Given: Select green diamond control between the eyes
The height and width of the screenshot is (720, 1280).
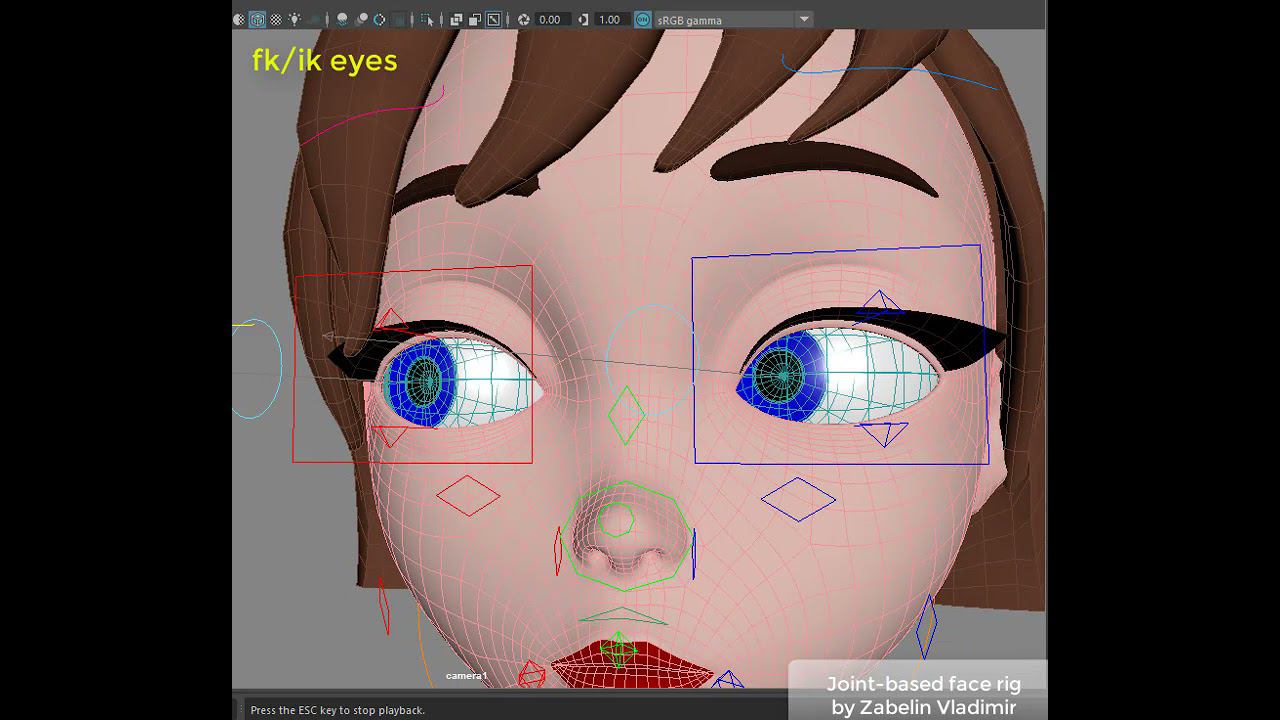Looking at the screenshot, I should 626,415.
